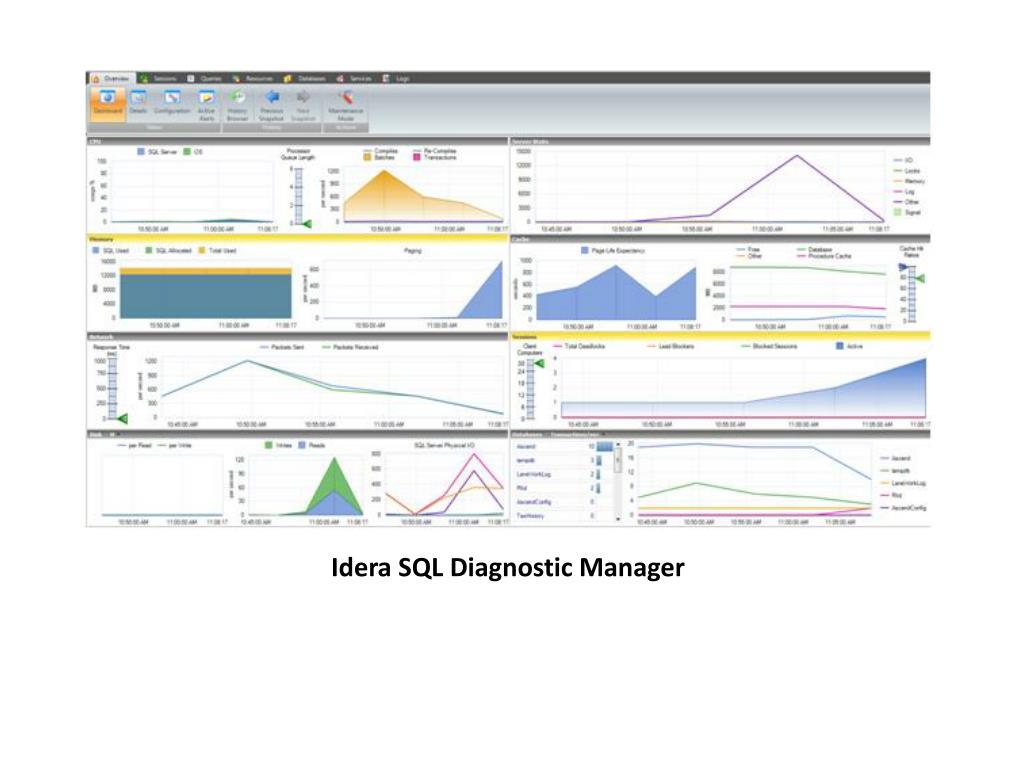Image resolution: width=1024 pixels, height=768 pixels.
Task: Click the databases list scroll-down arrow
Action: pos(618,519)
